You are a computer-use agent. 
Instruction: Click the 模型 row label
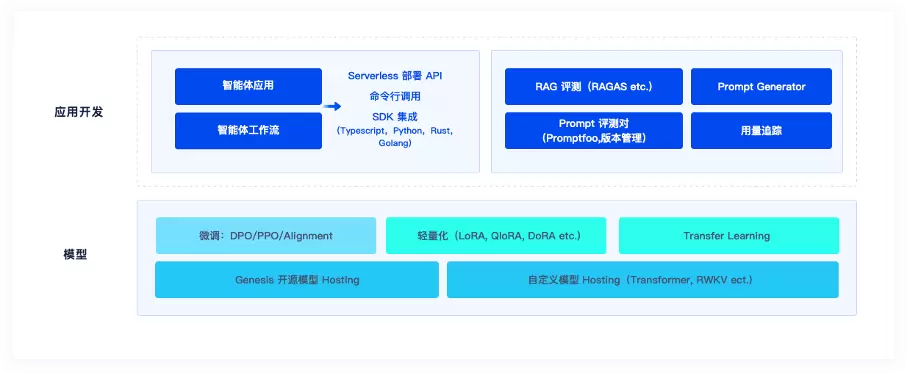click(75, 254)
